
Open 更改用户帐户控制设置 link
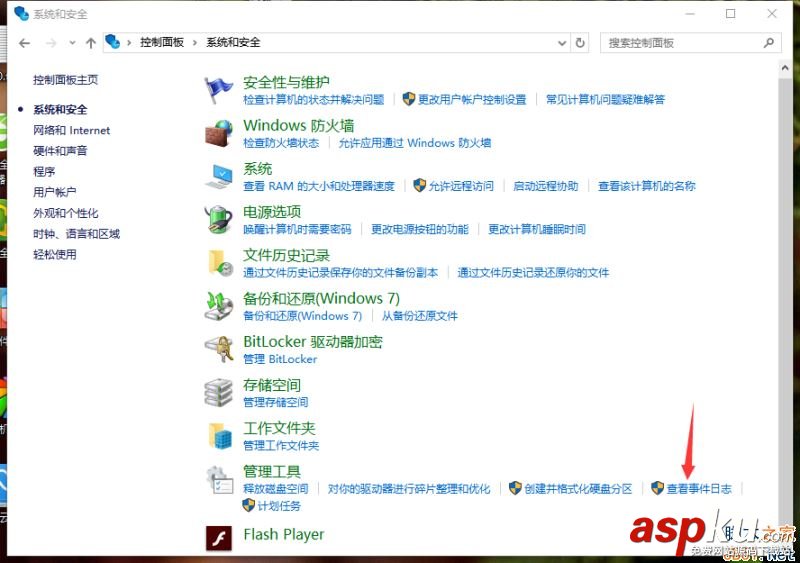tap(471, 100)
